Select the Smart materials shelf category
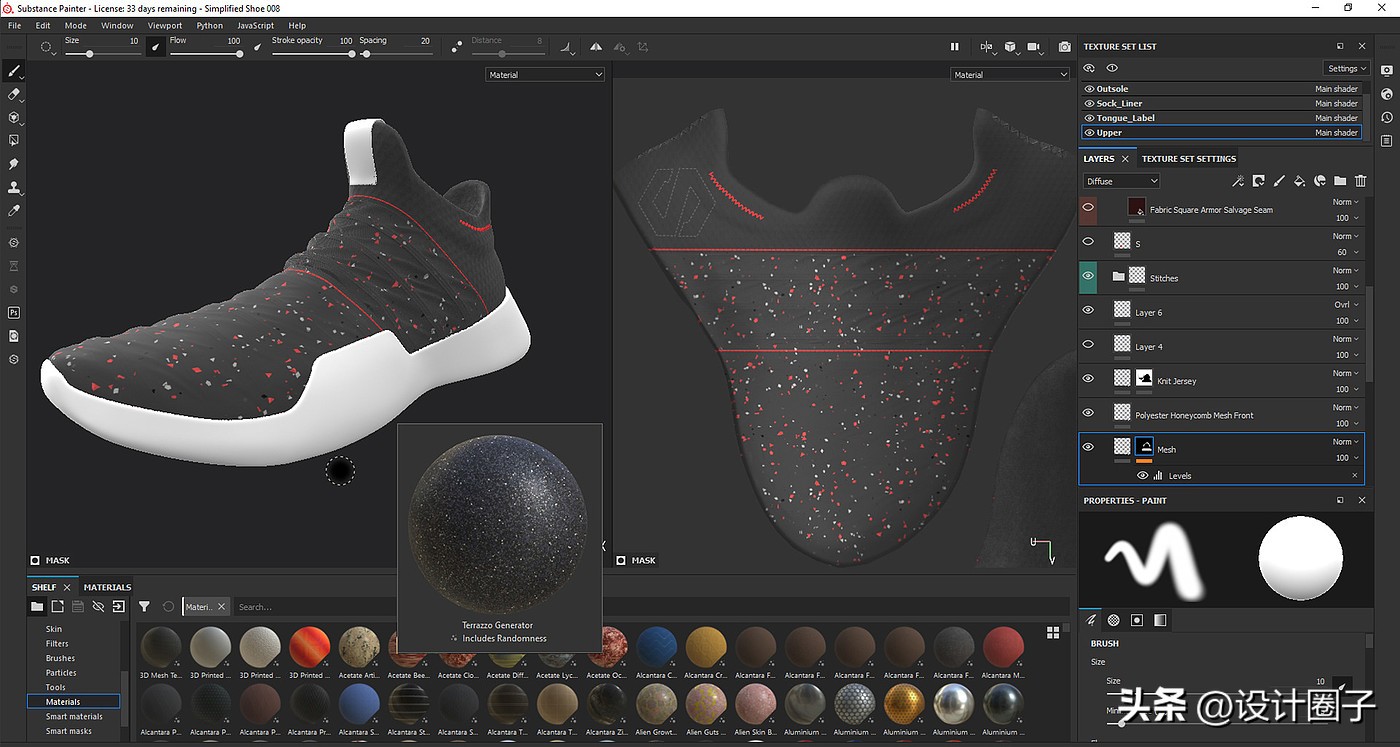Viewport: 1400px width, 747px height. [x=74, y=716]
